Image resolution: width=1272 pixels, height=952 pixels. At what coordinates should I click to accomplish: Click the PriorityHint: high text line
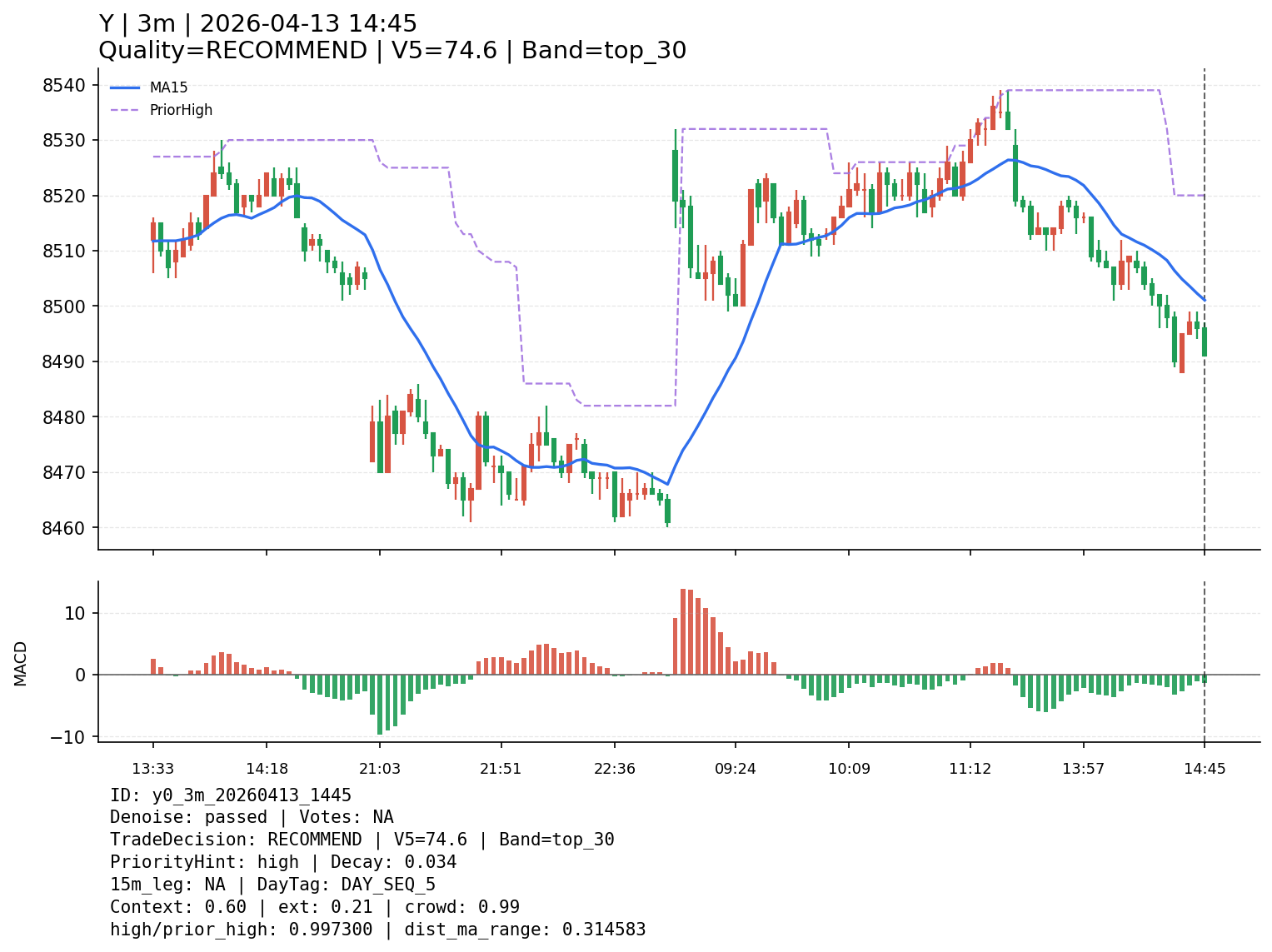point(283,862)
